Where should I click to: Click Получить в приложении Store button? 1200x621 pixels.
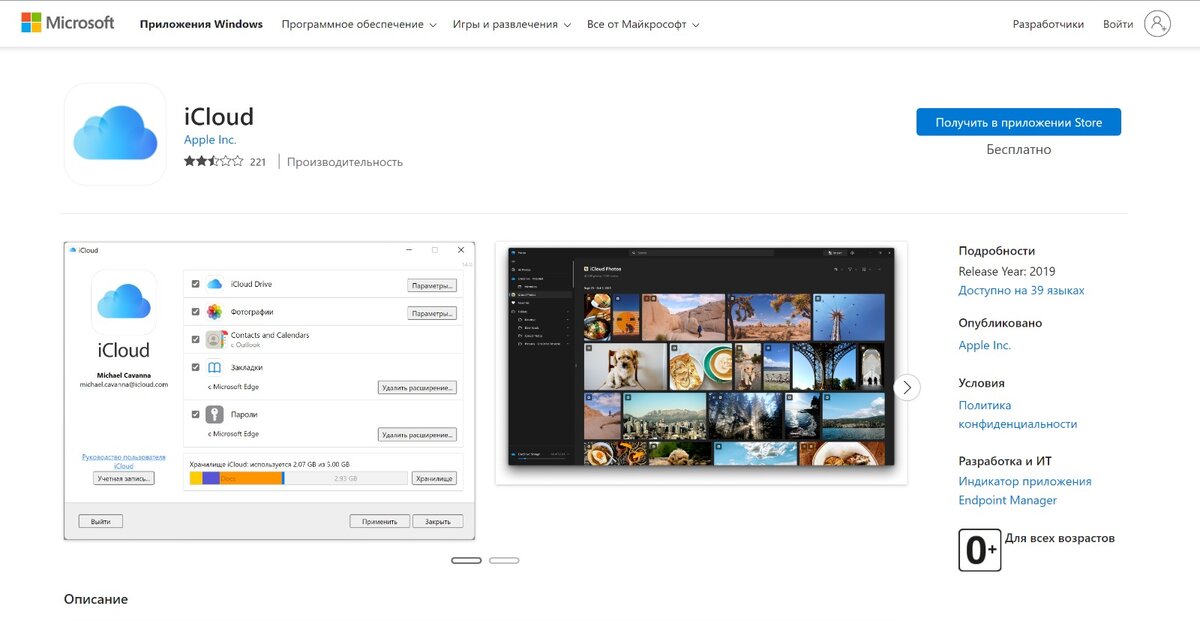[x=1019, y=120]
